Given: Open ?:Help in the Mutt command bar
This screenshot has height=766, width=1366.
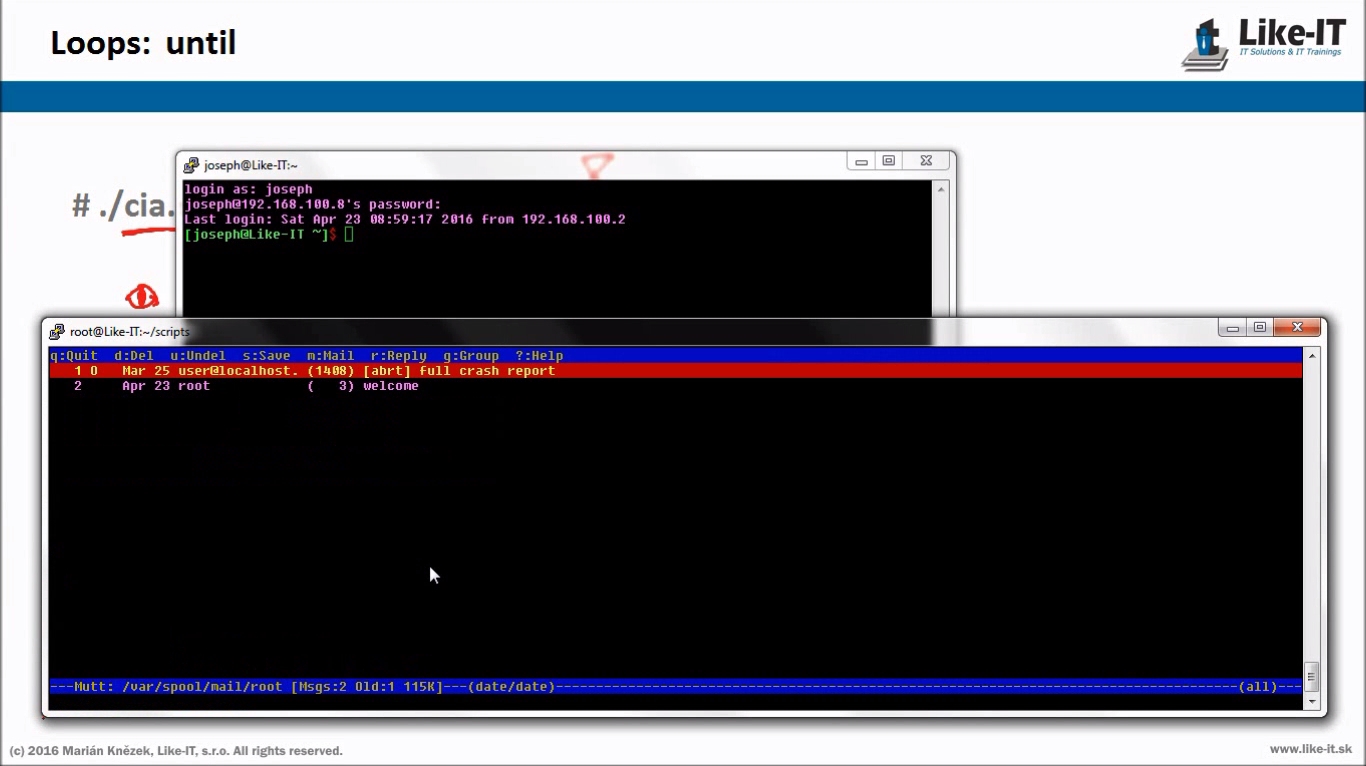Looking at the screenshot, I should [539, 356].
